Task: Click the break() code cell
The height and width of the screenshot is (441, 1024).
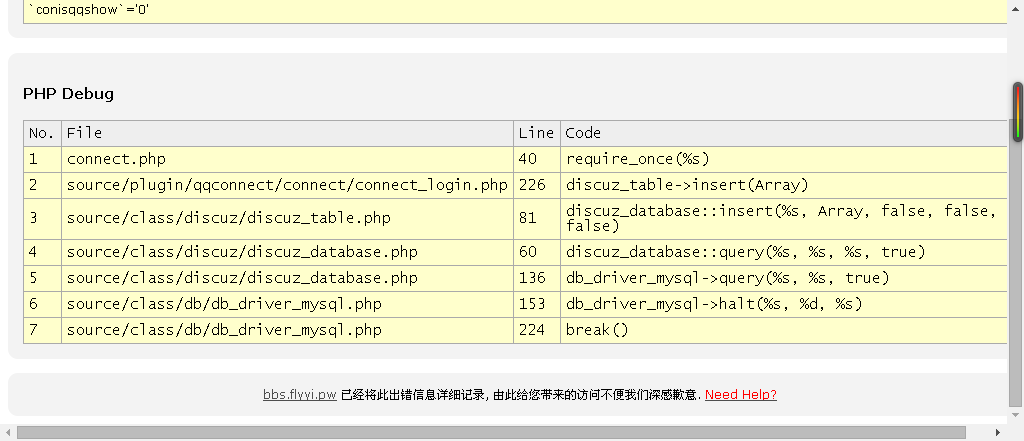Action: point(596,330)
